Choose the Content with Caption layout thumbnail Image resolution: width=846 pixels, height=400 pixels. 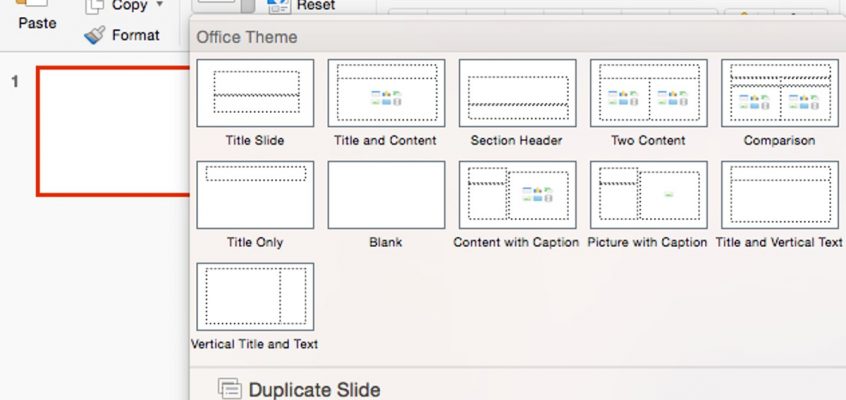click(x=517, y=195)
